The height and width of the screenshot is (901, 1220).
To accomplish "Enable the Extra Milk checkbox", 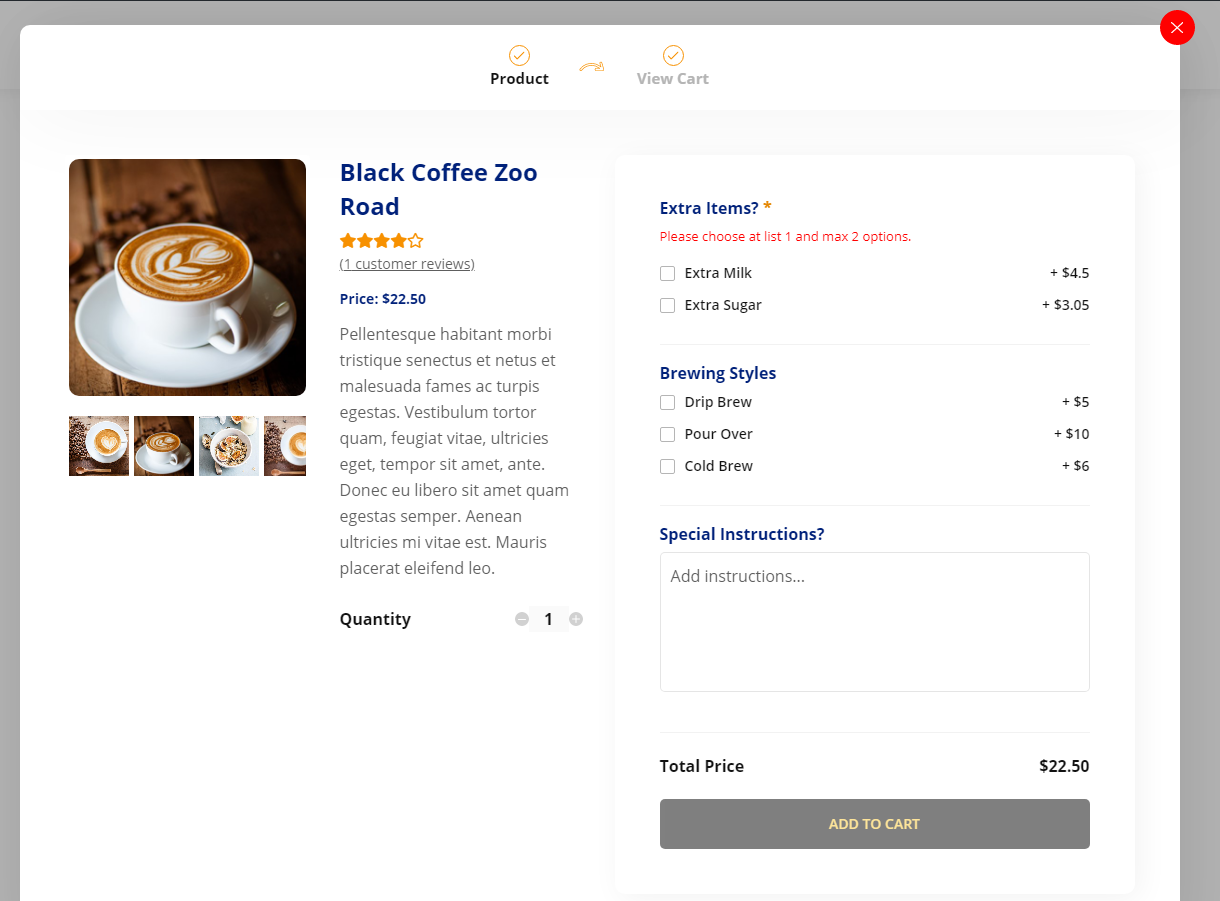I will (x=667, y=273).
